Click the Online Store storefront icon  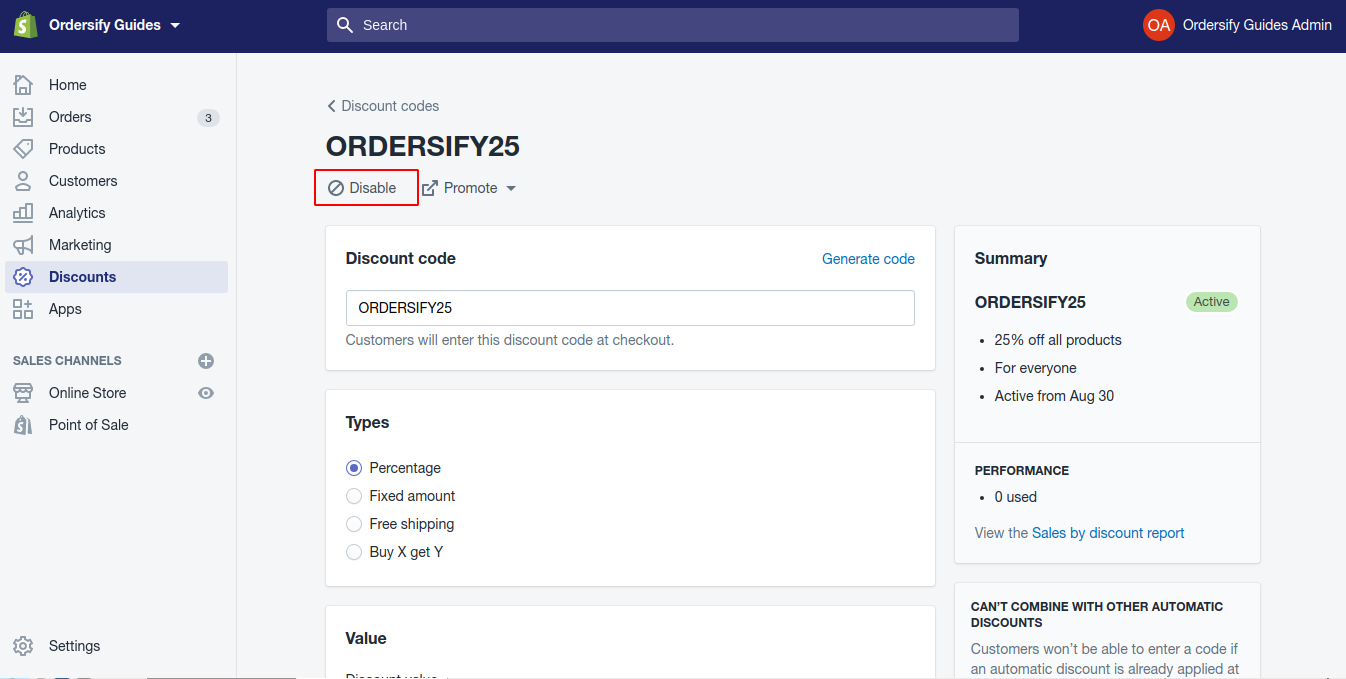pos(23,393)
